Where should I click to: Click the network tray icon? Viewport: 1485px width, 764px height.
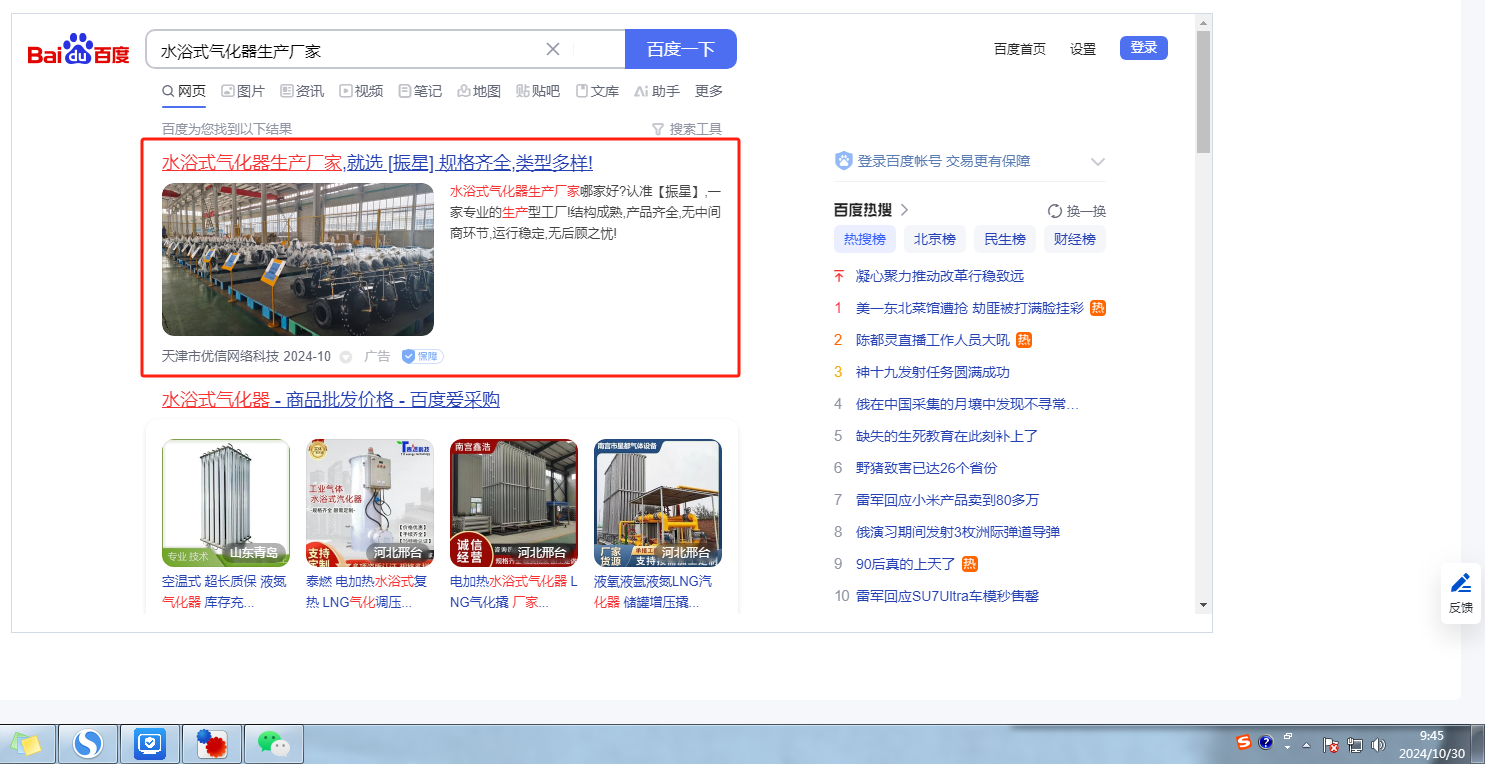(1355, 744)
